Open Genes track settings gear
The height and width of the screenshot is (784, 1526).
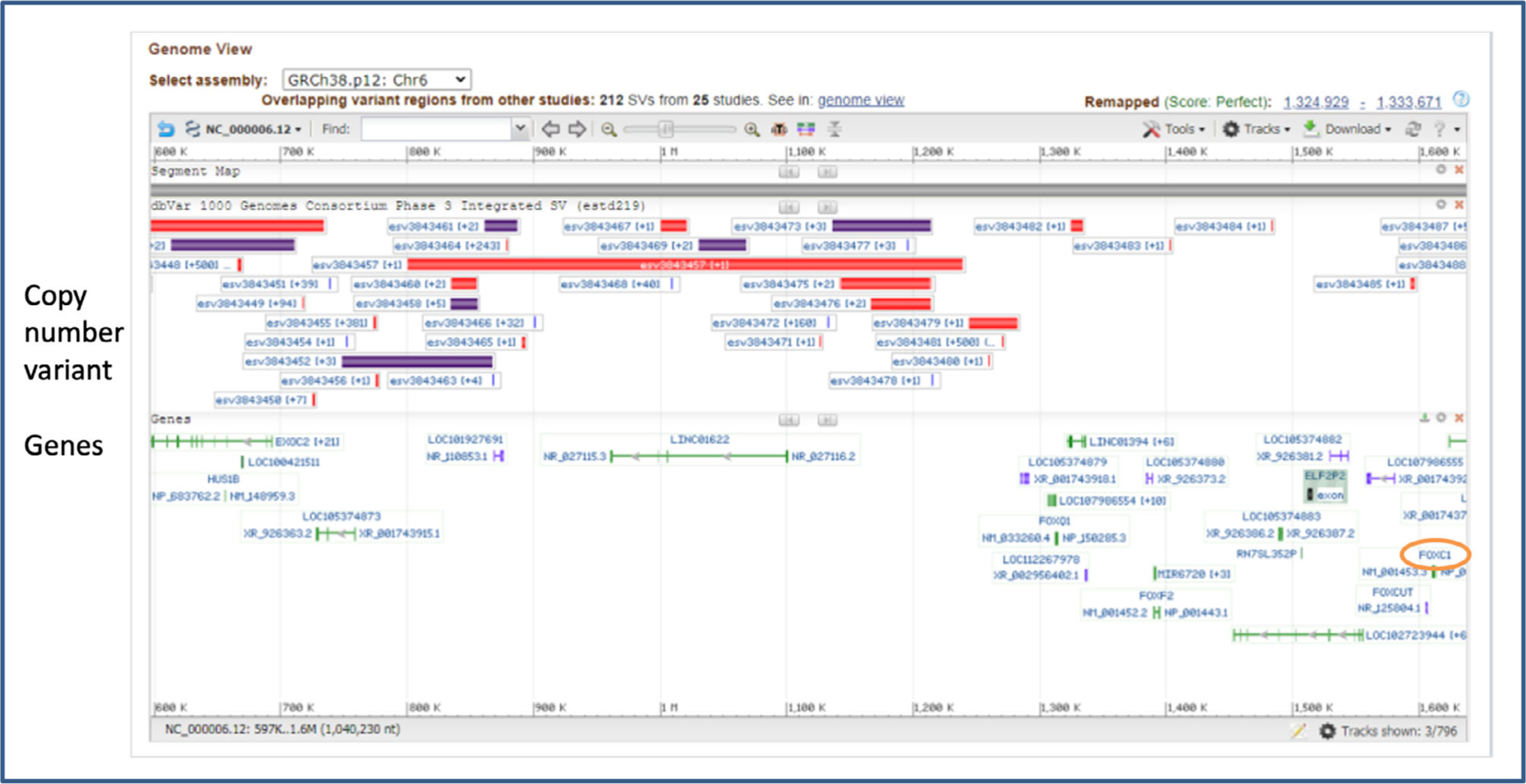coord(1440,417)
